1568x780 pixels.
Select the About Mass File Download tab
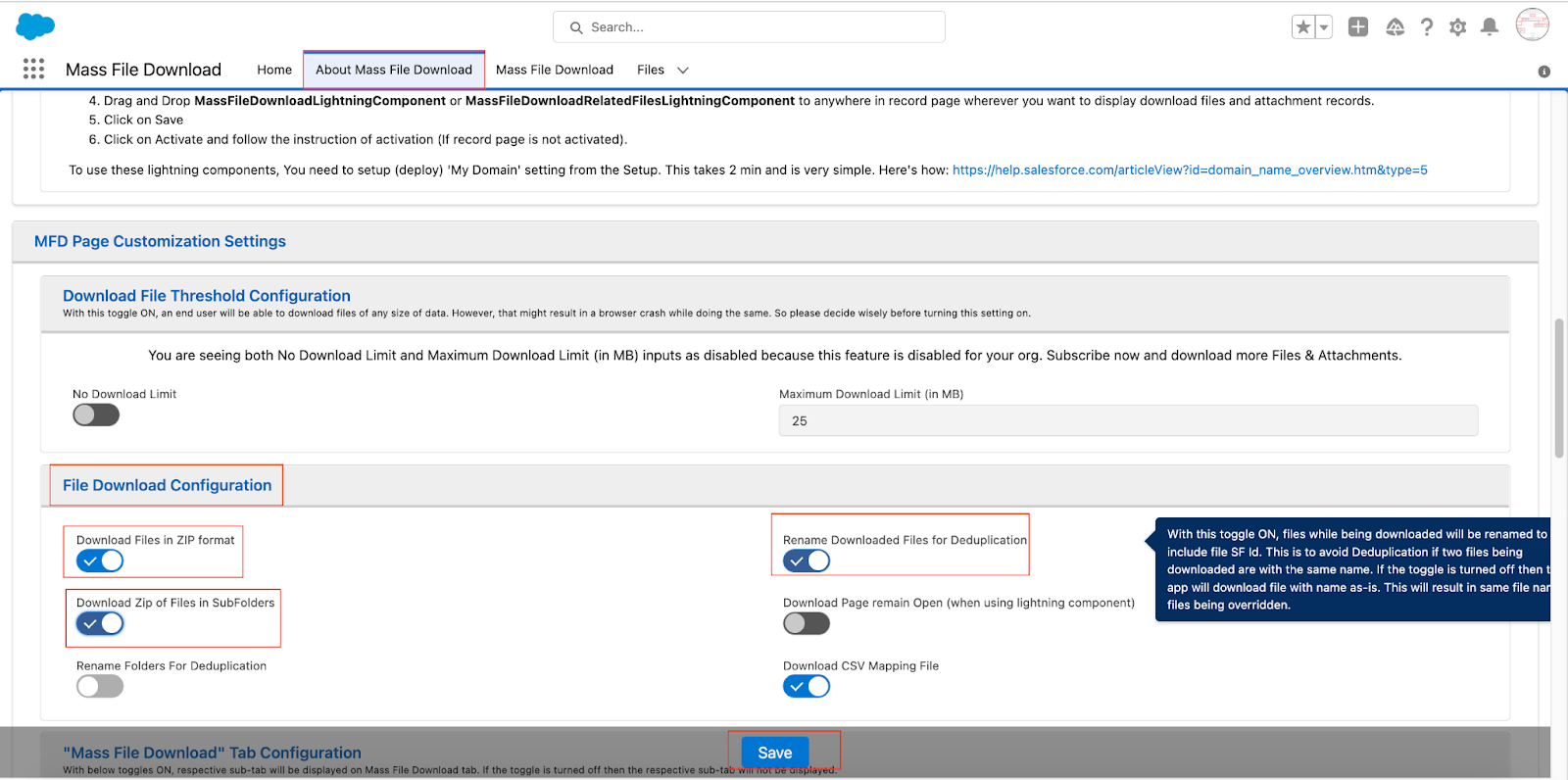coord(394,70)
